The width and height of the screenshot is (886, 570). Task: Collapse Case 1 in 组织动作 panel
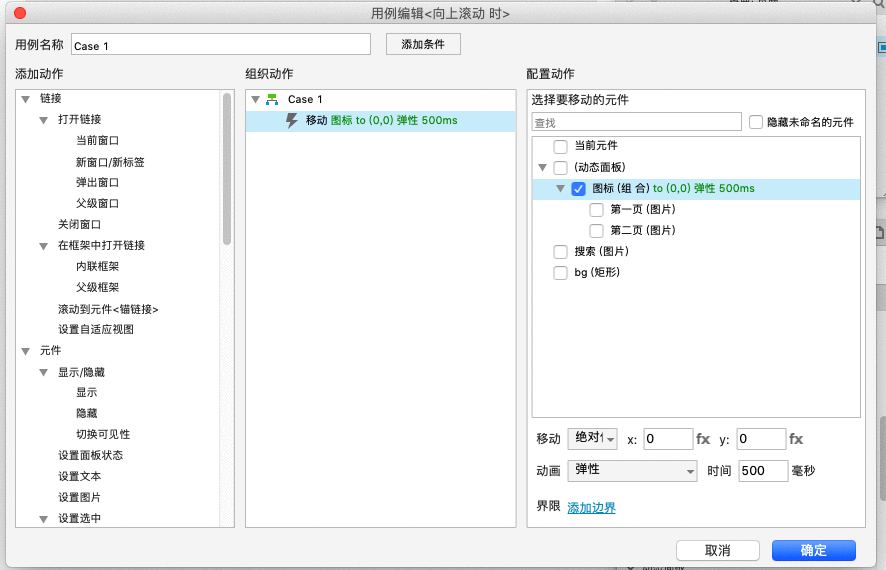click(255, 99)
